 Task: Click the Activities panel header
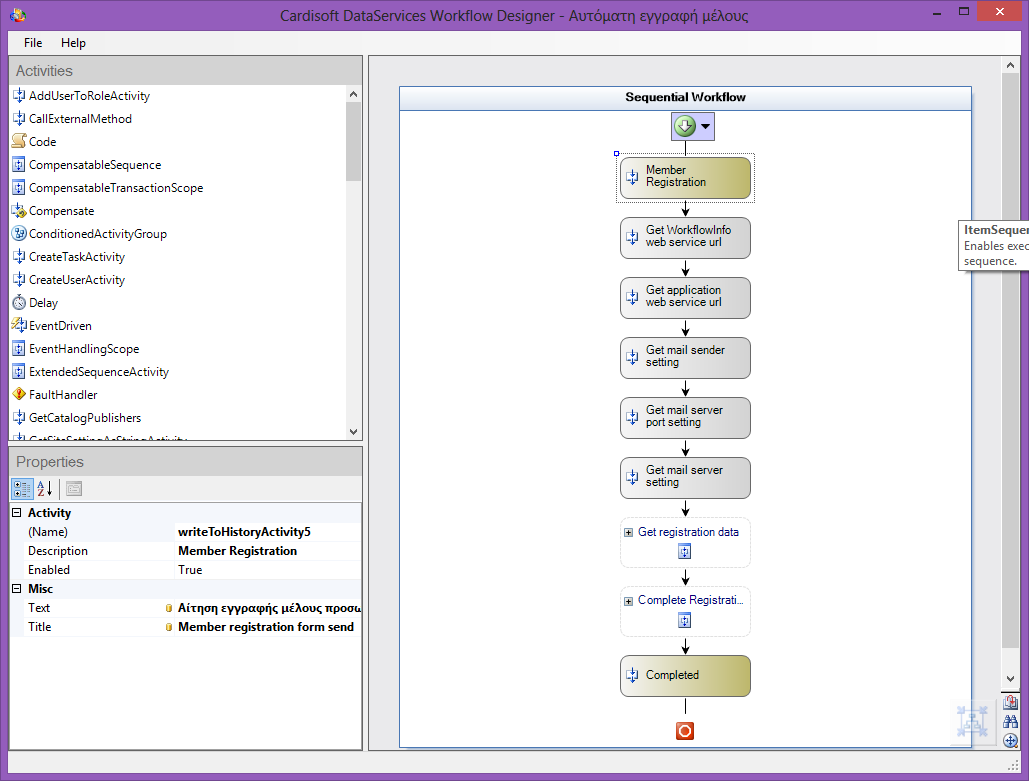(x=185, y=71)
